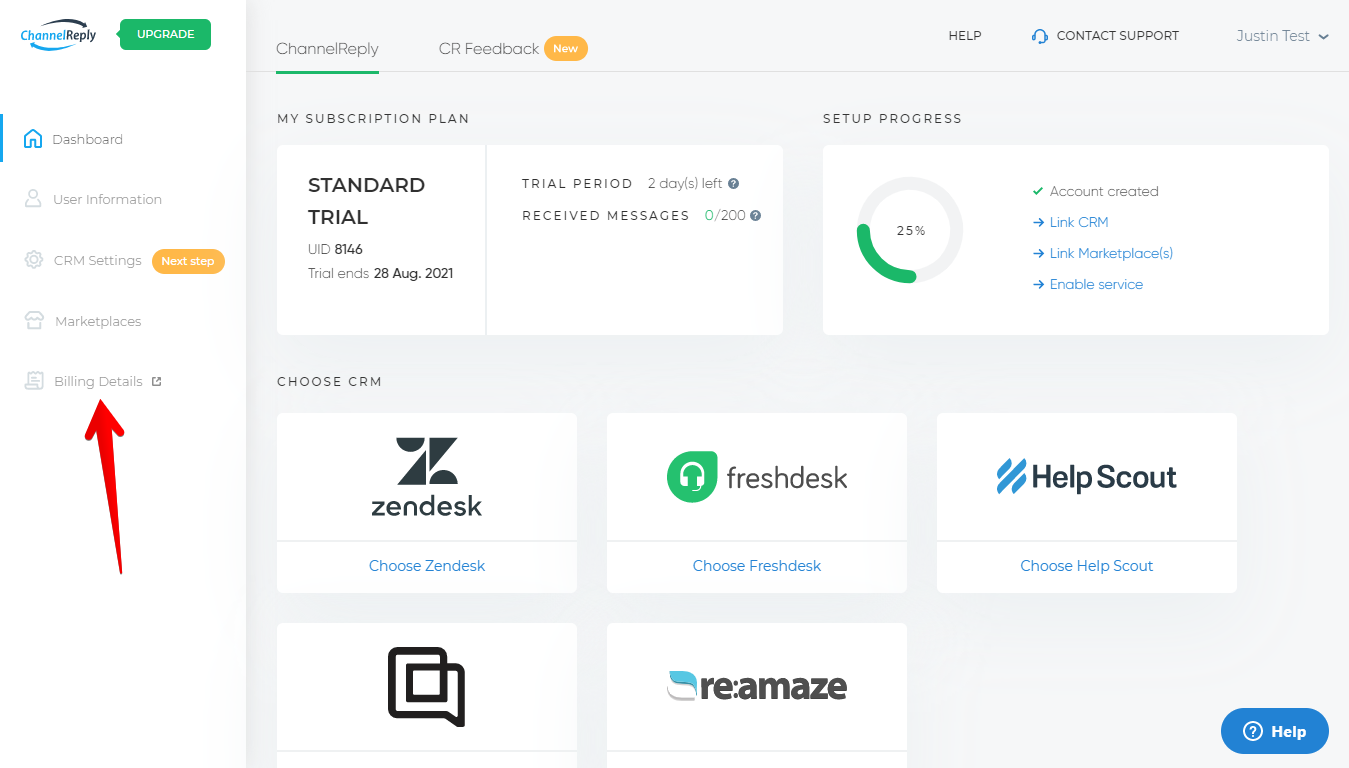Click external link icon beside Billing Details

pos(156,381)
